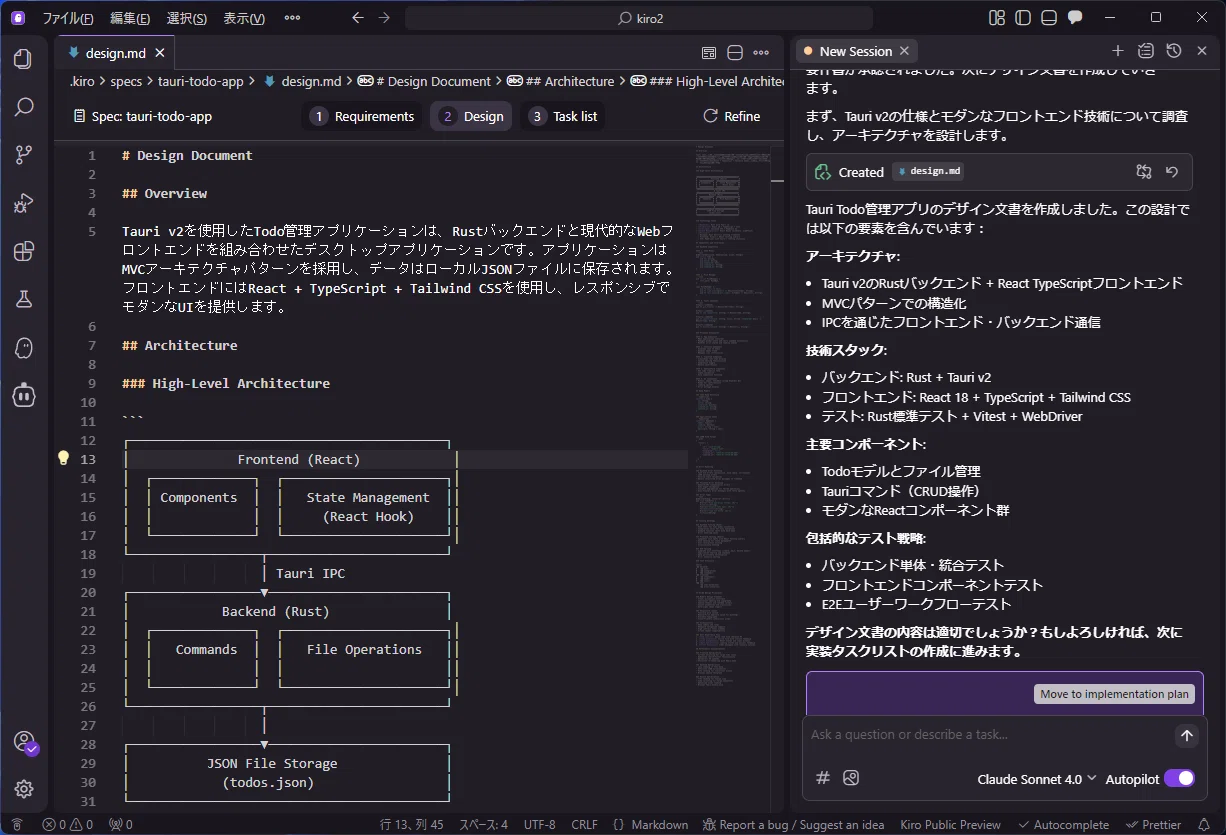The height and width of the screenshot is (835, 1226).
Task: Click tauri-todo-app breadcrumb segment
Action: pyautogui.click(x=201, y=81)
